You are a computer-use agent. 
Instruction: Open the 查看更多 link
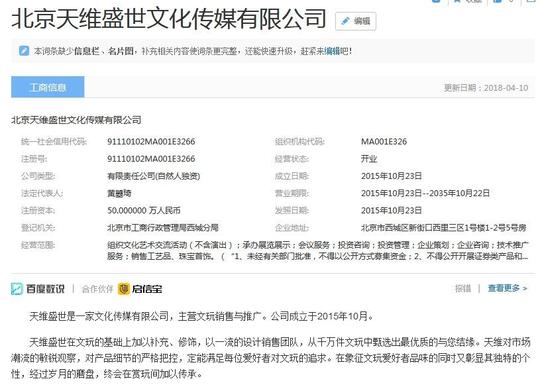[x=507, y=288]
